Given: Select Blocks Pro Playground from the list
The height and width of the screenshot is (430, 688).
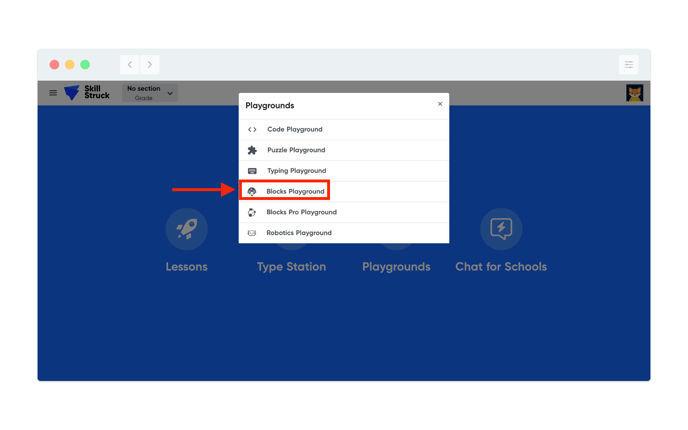Looking at the screenshot, I should coord(301,212).
